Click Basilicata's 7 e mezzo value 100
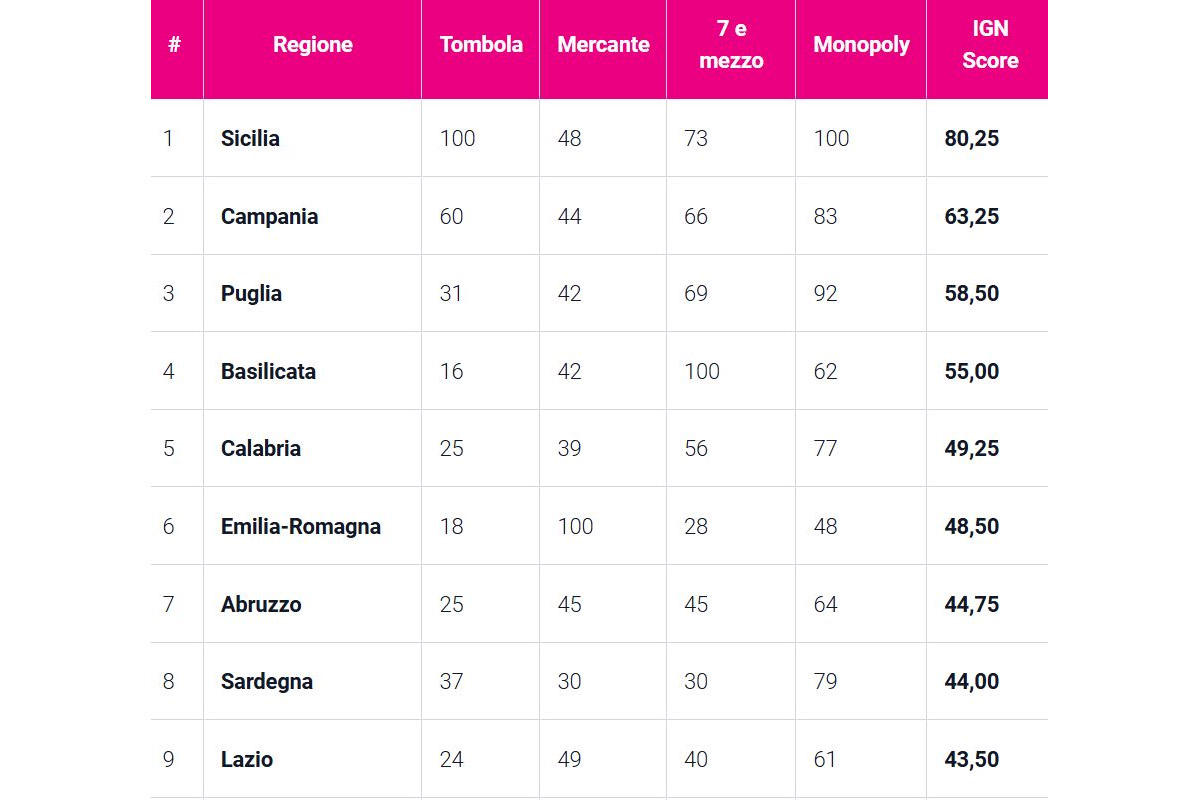 click(701, 371)
